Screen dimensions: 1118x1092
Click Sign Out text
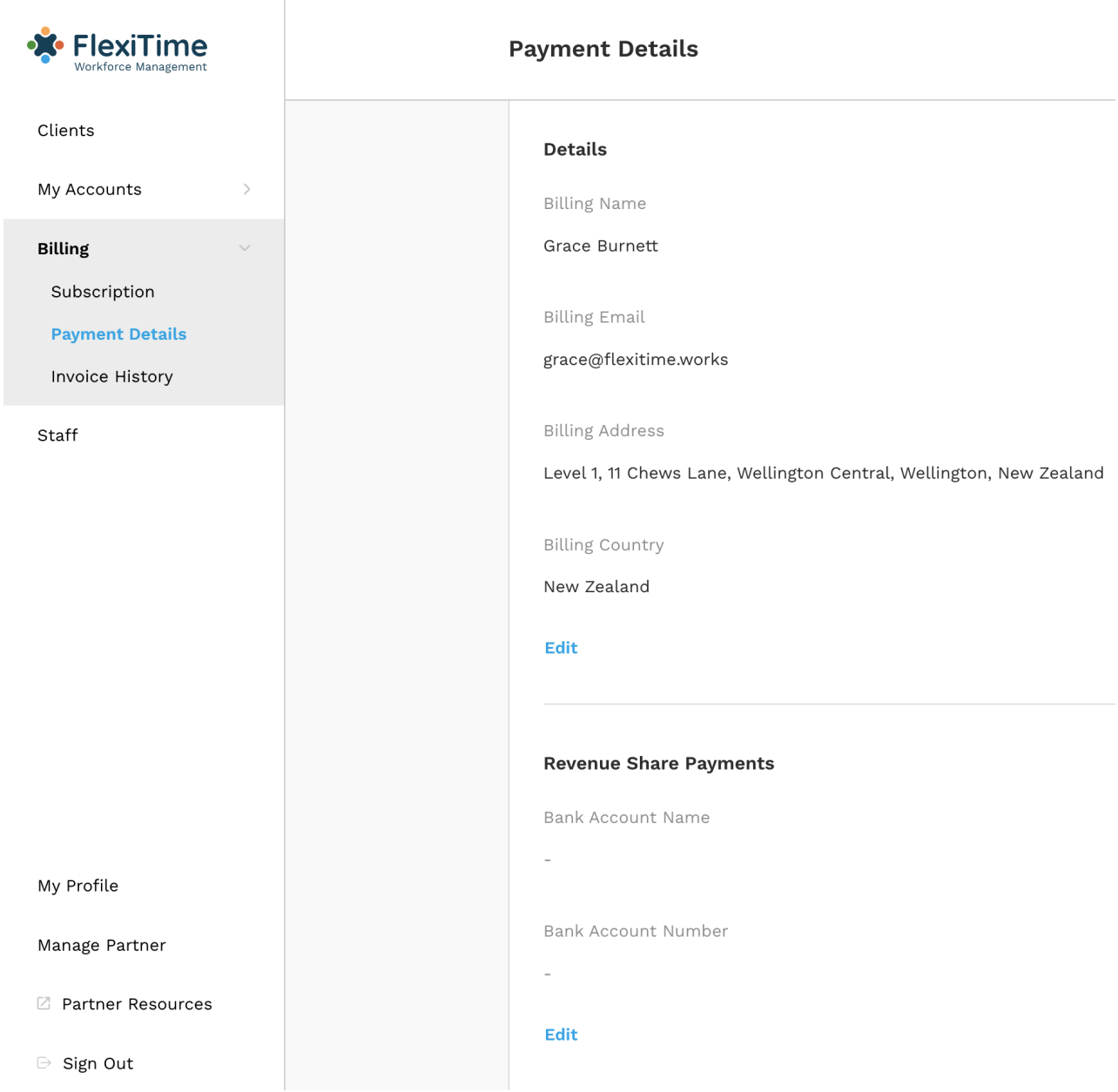(x=98, y=1063)
